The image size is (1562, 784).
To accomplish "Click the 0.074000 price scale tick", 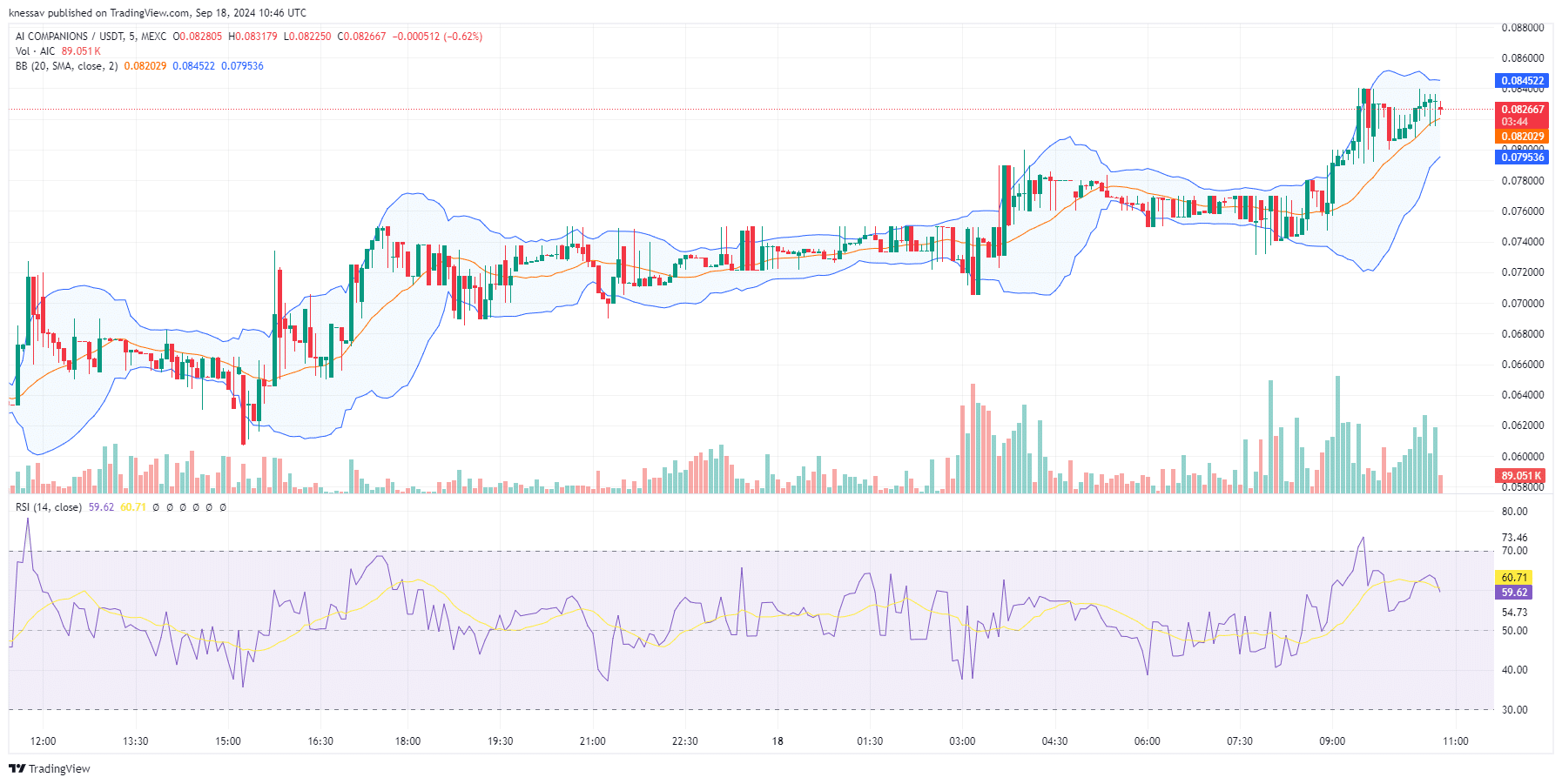I will pos(1522,242).
